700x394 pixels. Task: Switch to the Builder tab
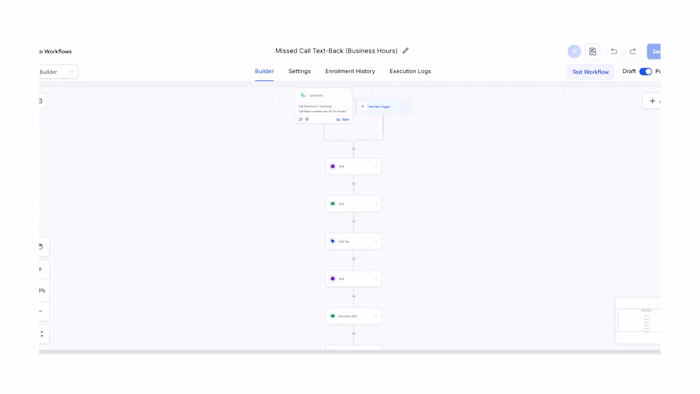(x=264, y=71)
